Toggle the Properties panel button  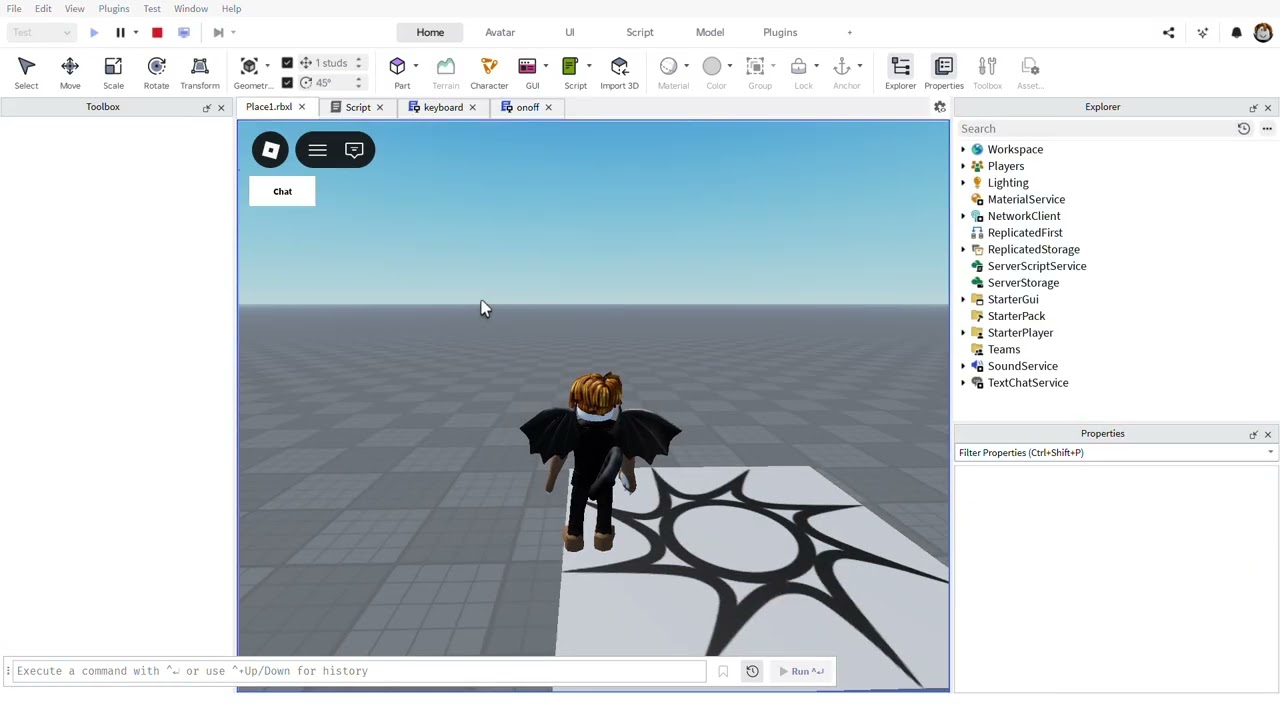pyautogui.click(x=944, y=72)
